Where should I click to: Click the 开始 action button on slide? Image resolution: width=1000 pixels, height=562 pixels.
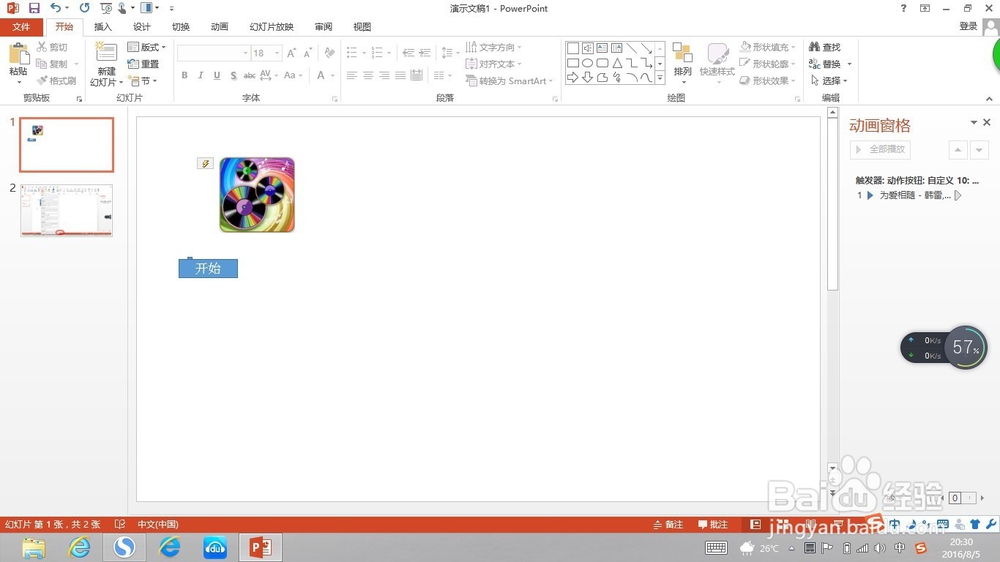tap(208, 268)
